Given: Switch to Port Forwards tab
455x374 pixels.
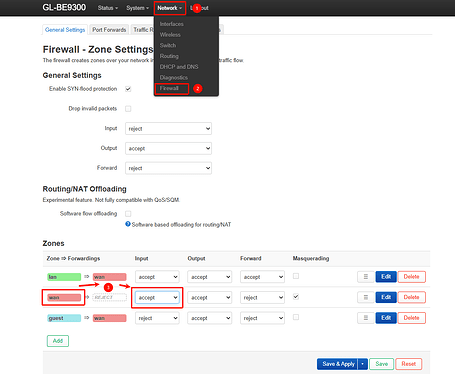Looking at the screenshot, I should tap(109, 30).
